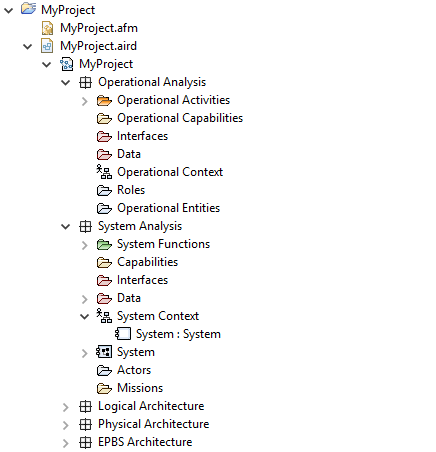Click the MyProject.aird file icon
The image size is (436, 452).
pyautogui.click(x=47, y=46)
